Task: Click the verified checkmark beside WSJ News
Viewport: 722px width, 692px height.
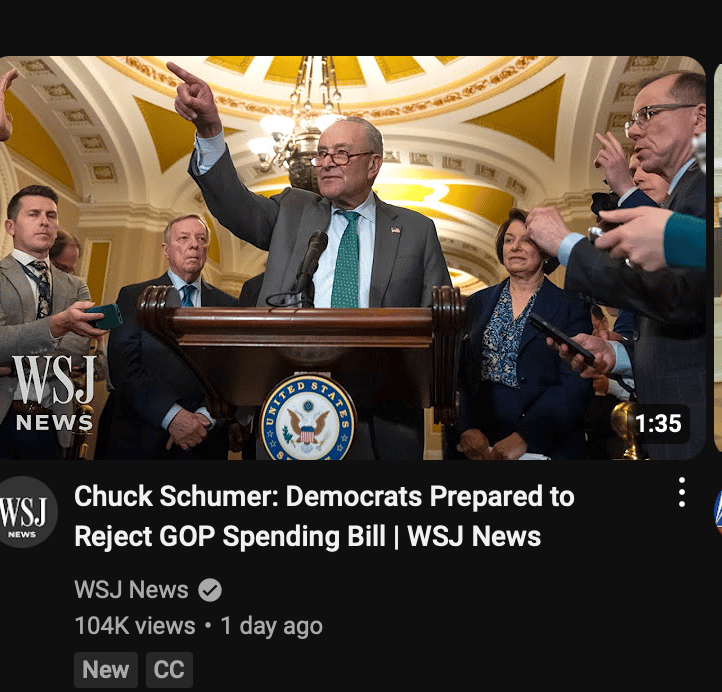Action: 210,590
